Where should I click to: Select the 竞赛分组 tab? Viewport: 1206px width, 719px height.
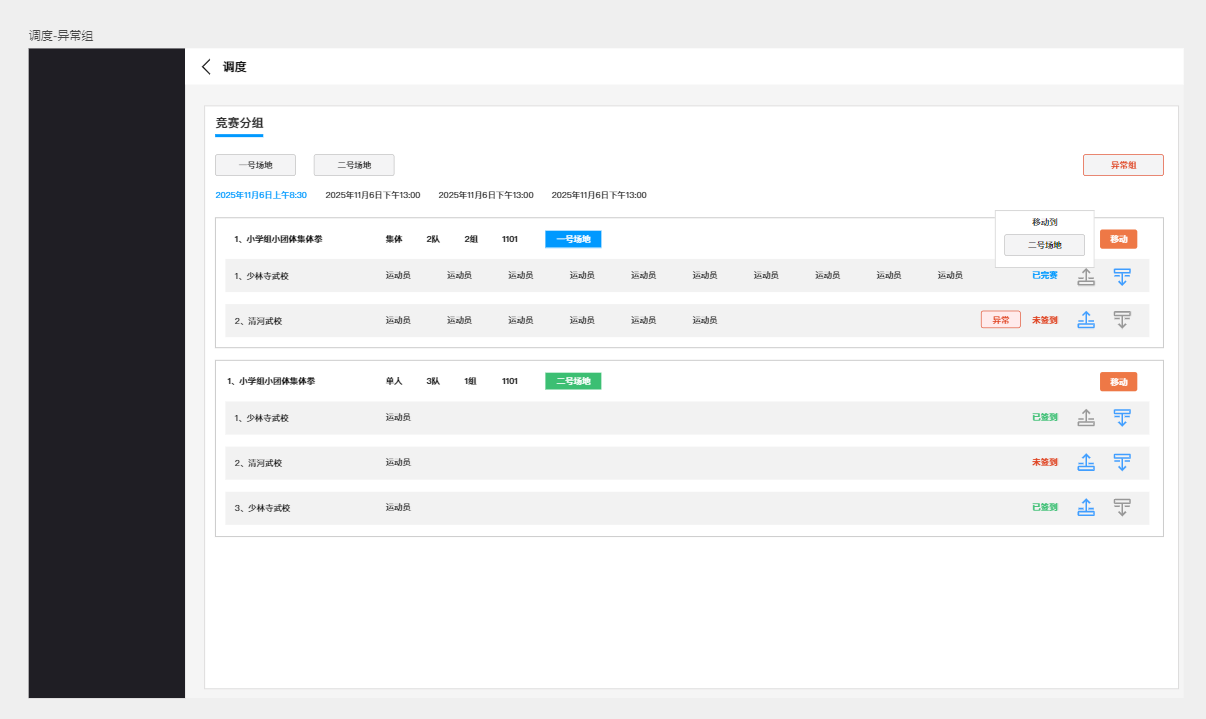coord(239,123)
